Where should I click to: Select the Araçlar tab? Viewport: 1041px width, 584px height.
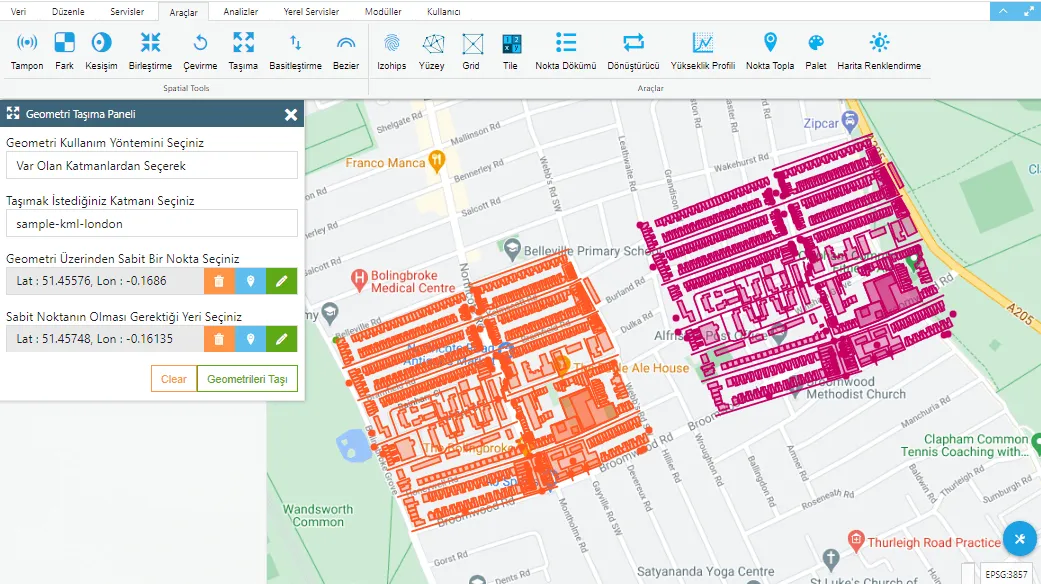point(183,12)
